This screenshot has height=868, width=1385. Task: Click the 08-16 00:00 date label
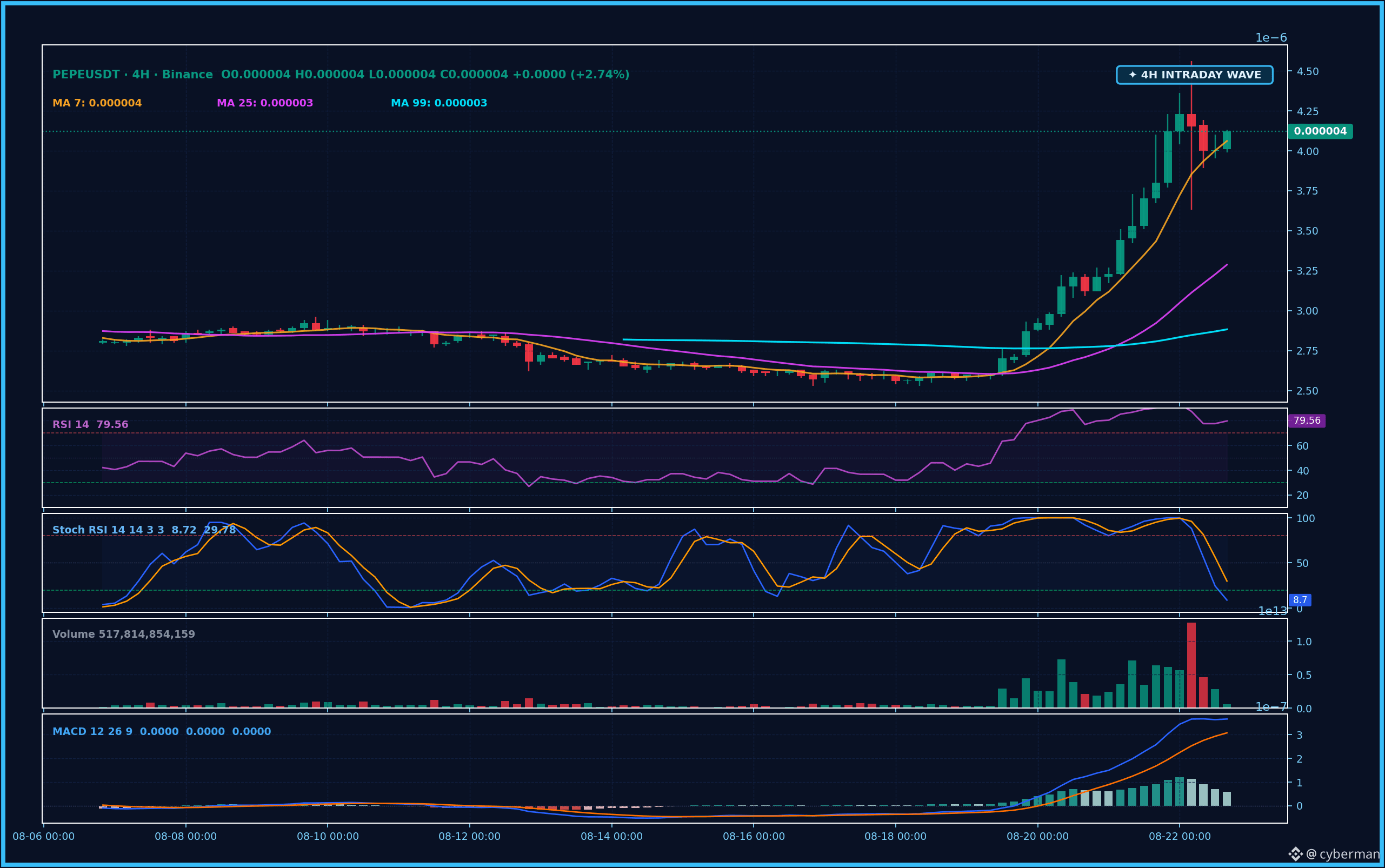754,837
